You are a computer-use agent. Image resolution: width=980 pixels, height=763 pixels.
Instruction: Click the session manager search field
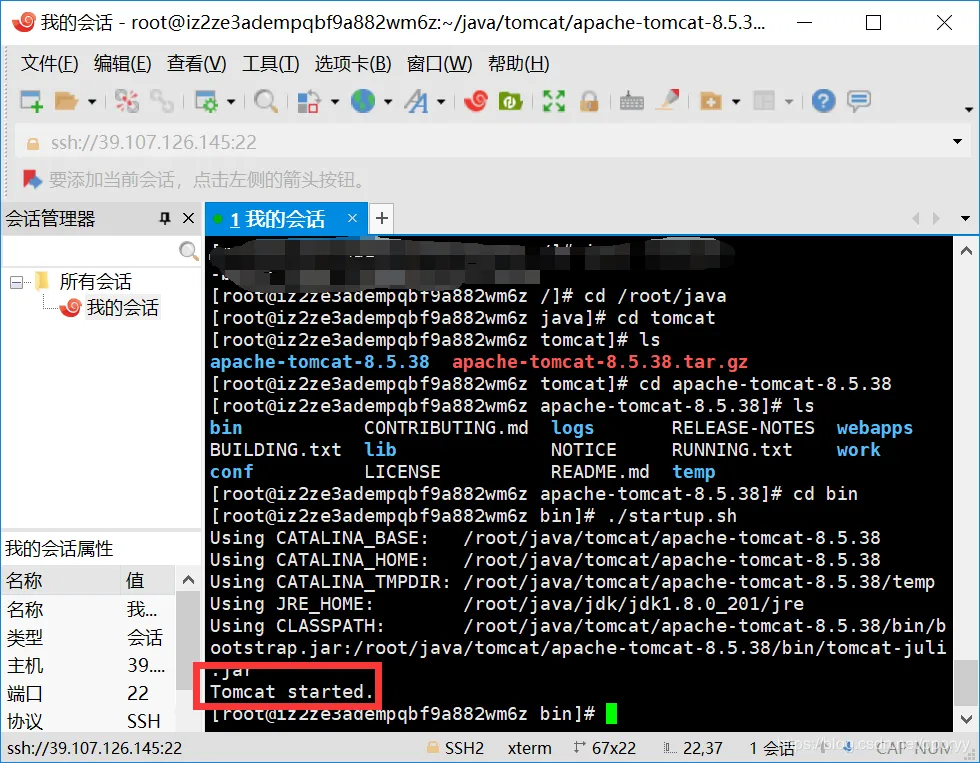pyautogui.click(x=91, y=251)
